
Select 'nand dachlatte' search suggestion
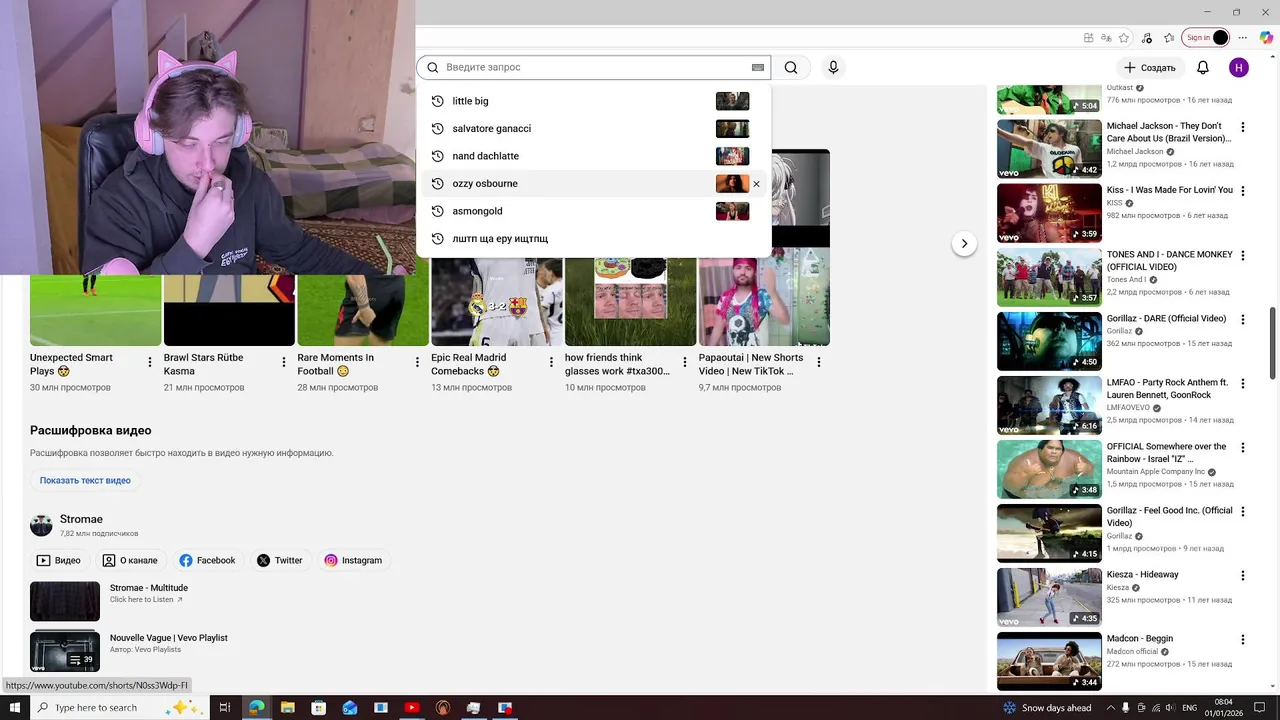click(594, 156)
